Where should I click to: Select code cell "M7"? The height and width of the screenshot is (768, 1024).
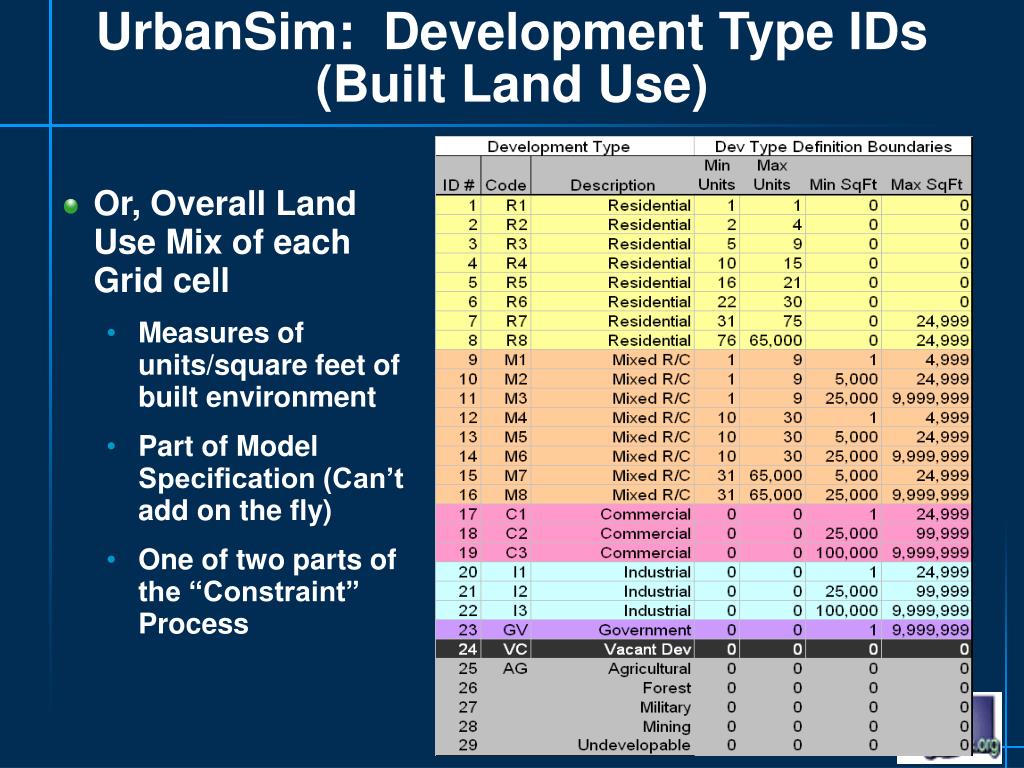[505, 475]
